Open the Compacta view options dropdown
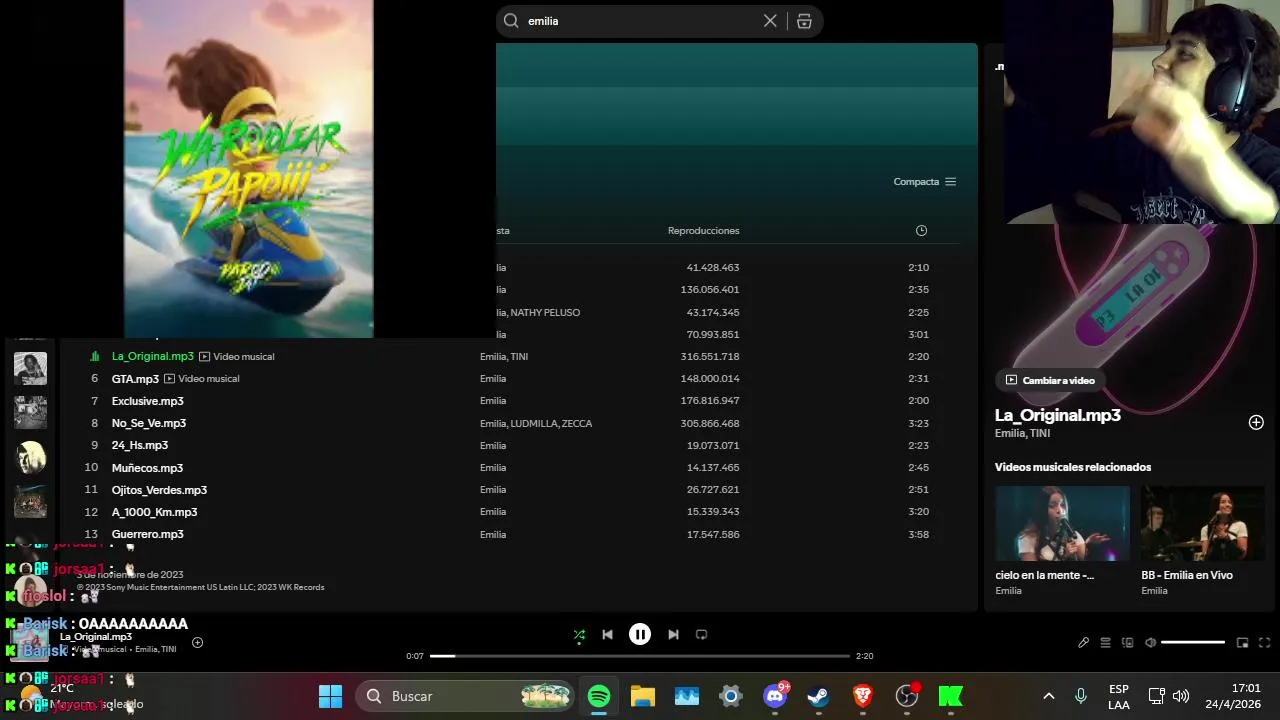1280x720 pixels. pyautogui.click(x=925, y=181)
